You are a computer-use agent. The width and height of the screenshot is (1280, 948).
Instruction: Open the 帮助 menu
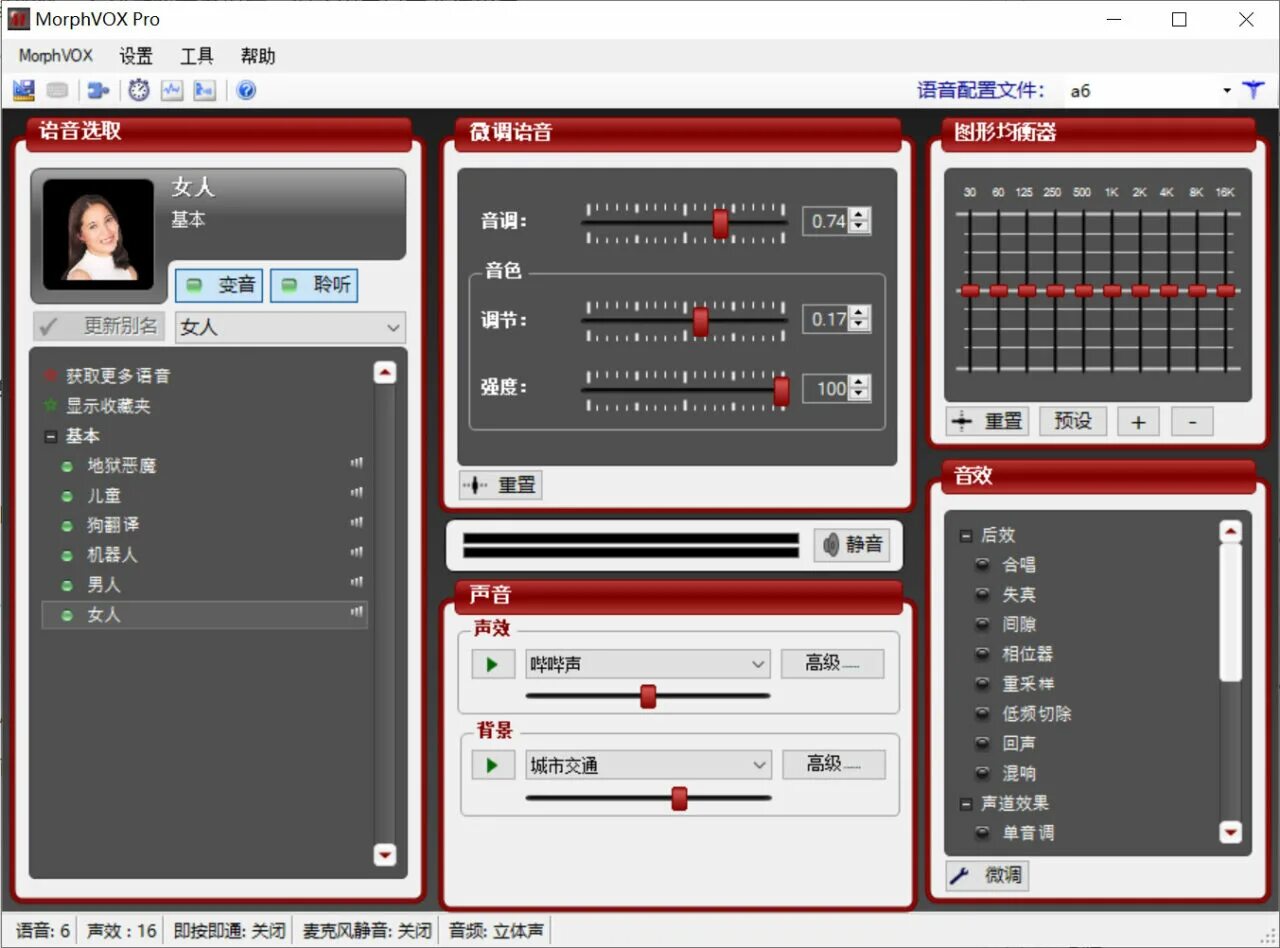257,56
